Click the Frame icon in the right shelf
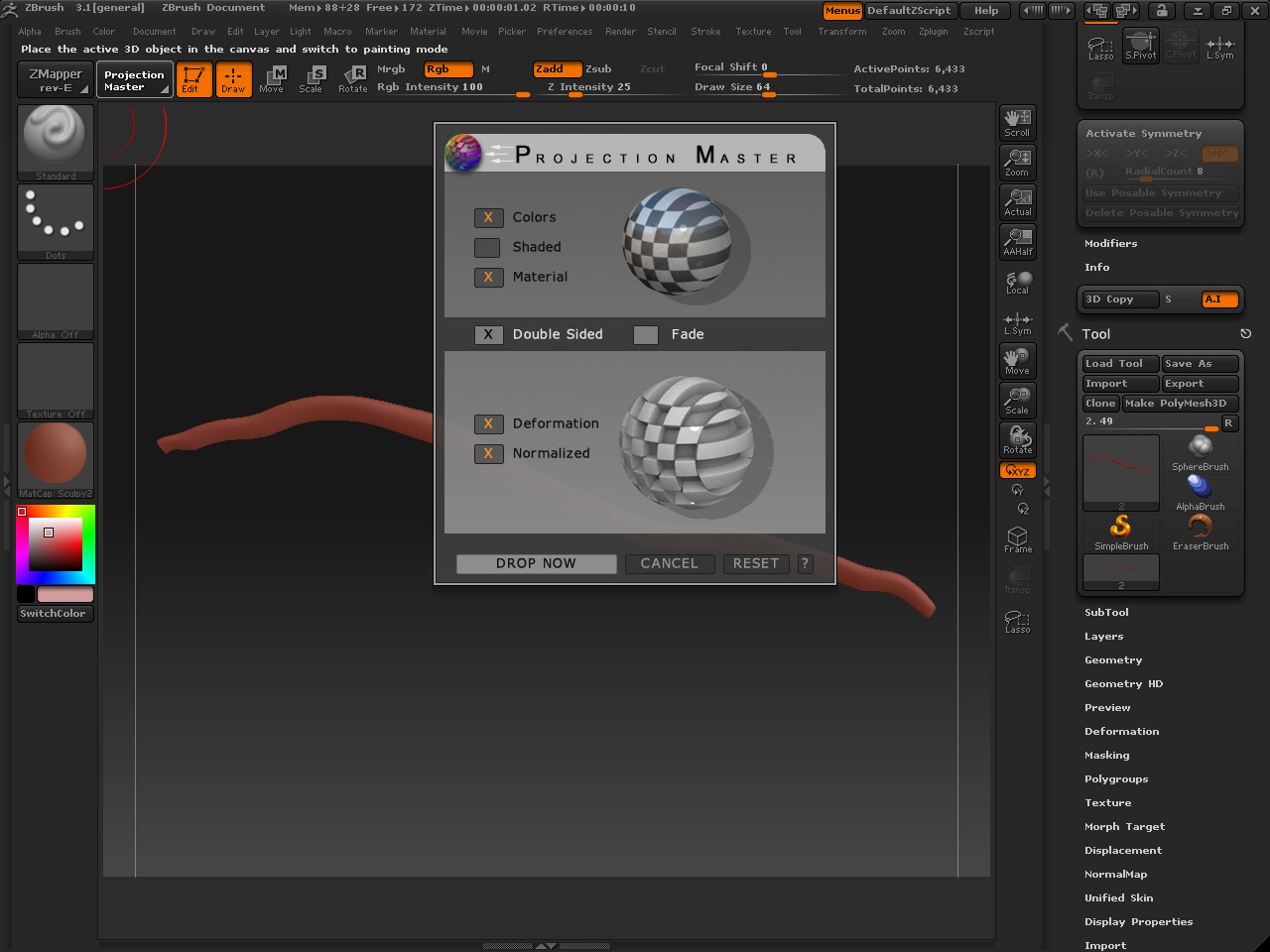Image resolution: width=1270 pixels, height=952 pixels. coord(1018,538)
